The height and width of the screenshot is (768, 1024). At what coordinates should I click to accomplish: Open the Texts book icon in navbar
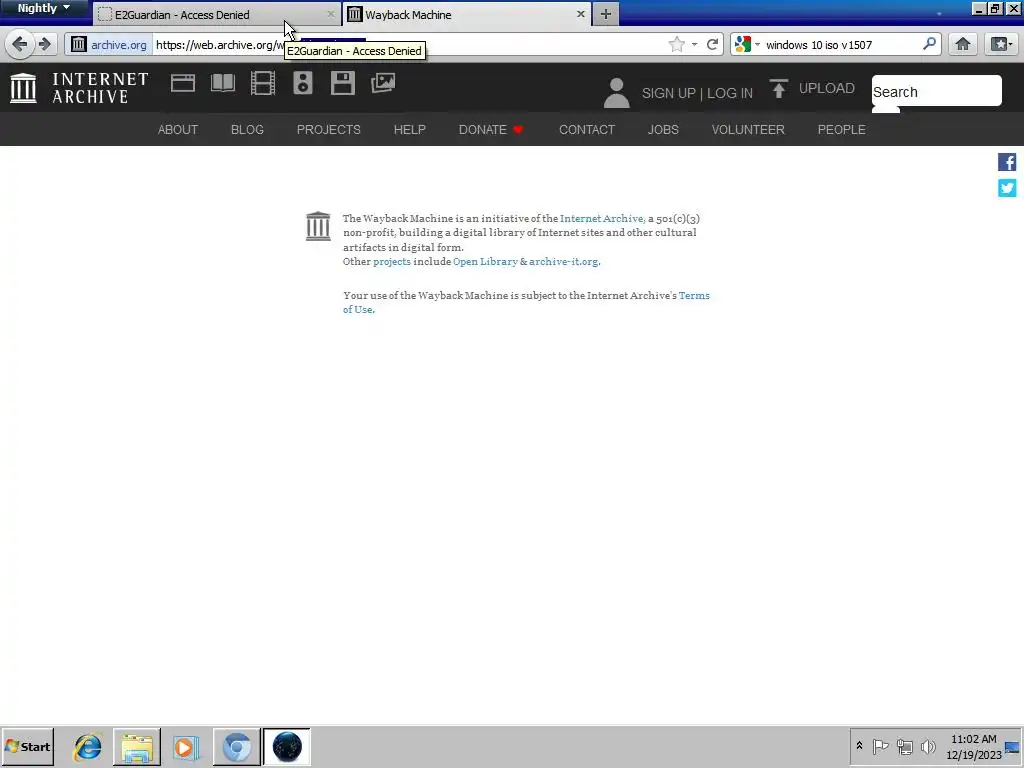pos(223,83)
